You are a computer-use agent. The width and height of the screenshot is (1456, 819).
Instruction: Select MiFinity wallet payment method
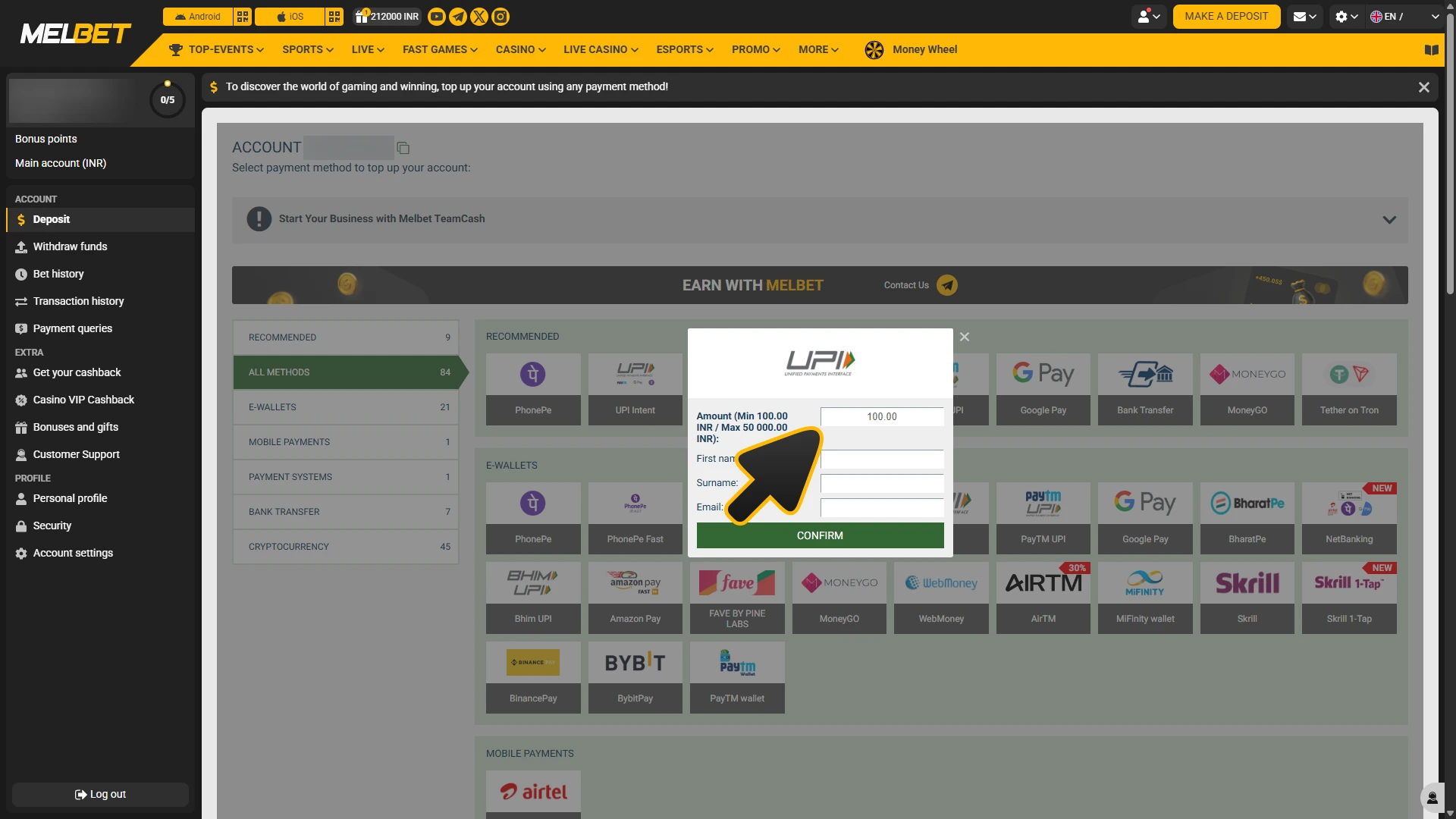click(x=1145, y=598)
